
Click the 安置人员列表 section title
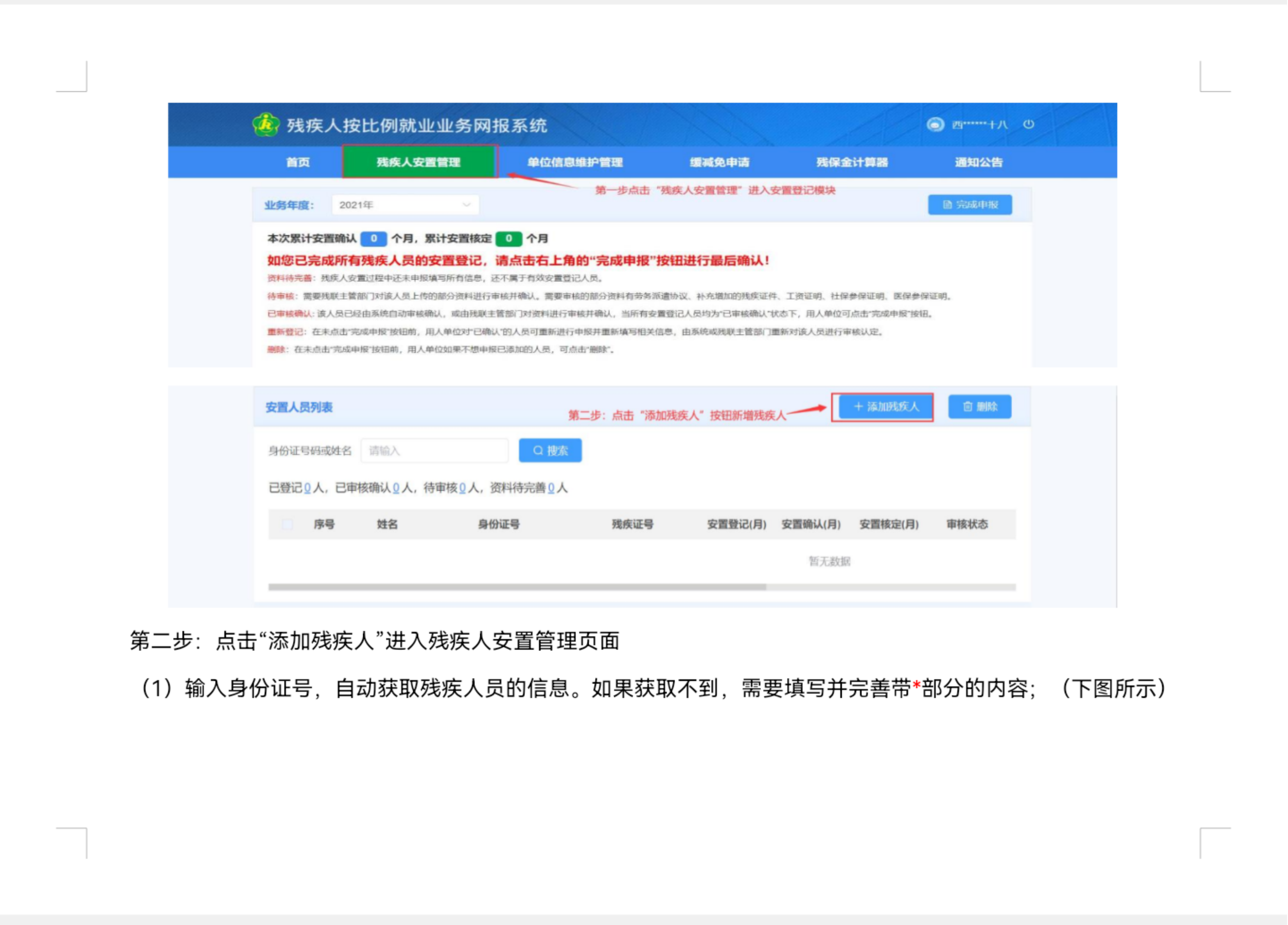[299, 407]
